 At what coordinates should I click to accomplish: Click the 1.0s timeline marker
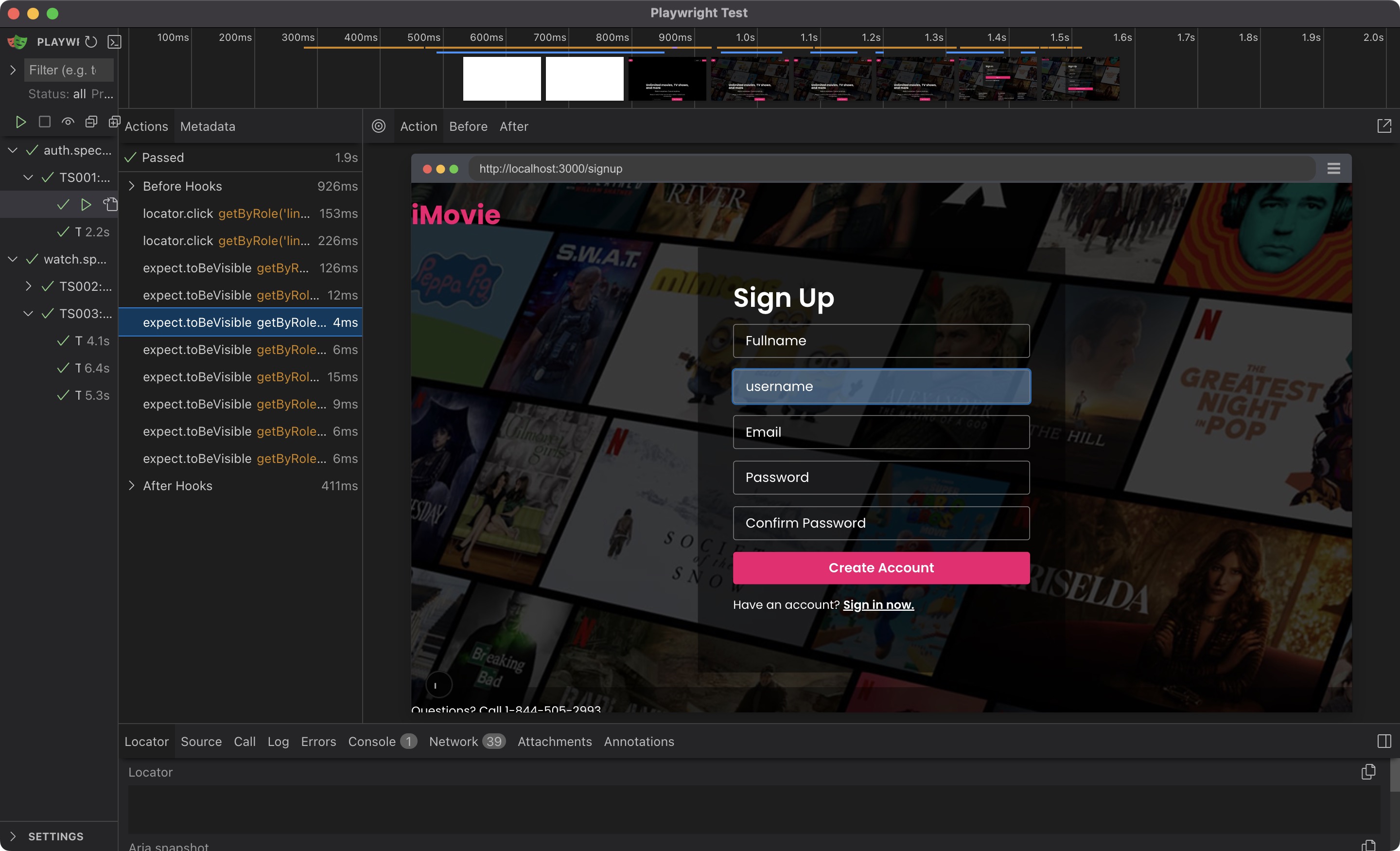[x=745, y=37]
